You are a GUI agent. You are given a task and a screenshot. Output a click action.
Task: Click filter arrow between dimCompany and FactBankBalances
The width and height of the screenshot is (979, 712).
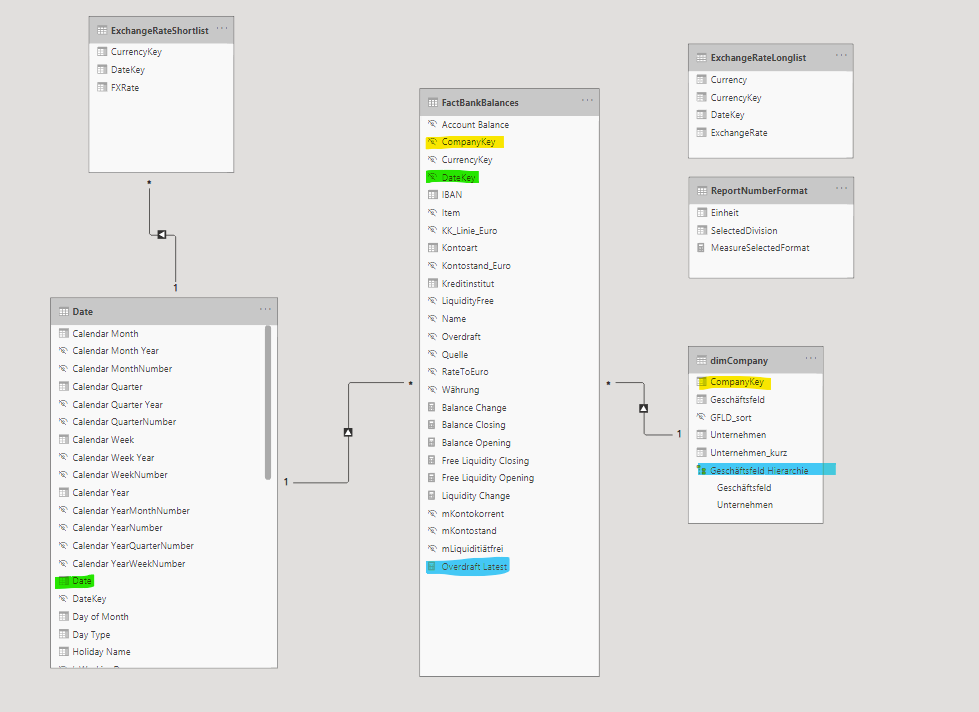(644, 408)
